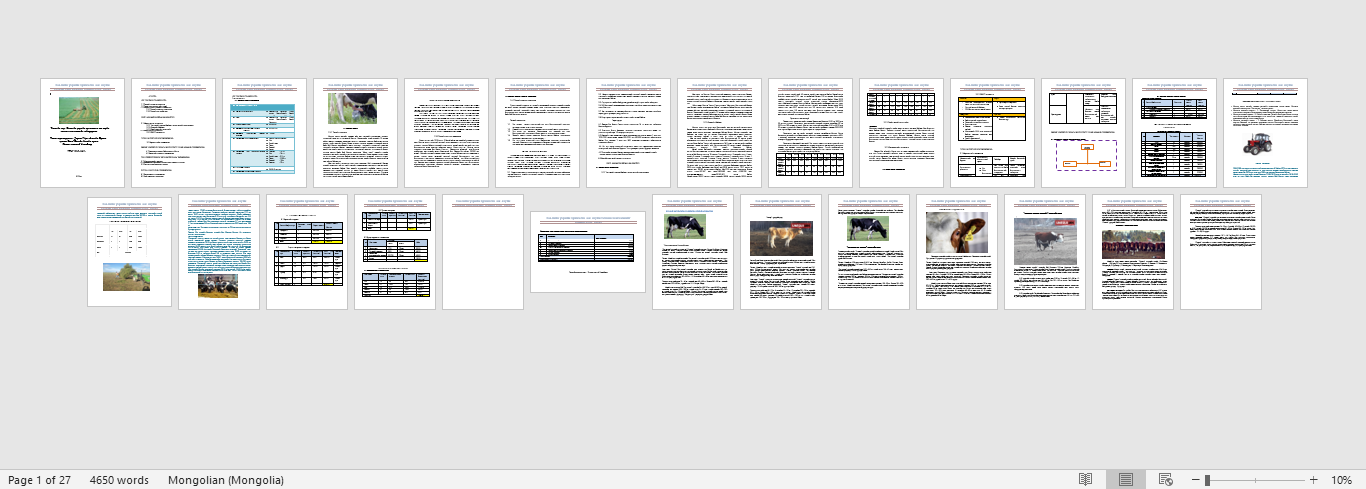Select the page with ear-tagged calf photo

tap(957, 252)
